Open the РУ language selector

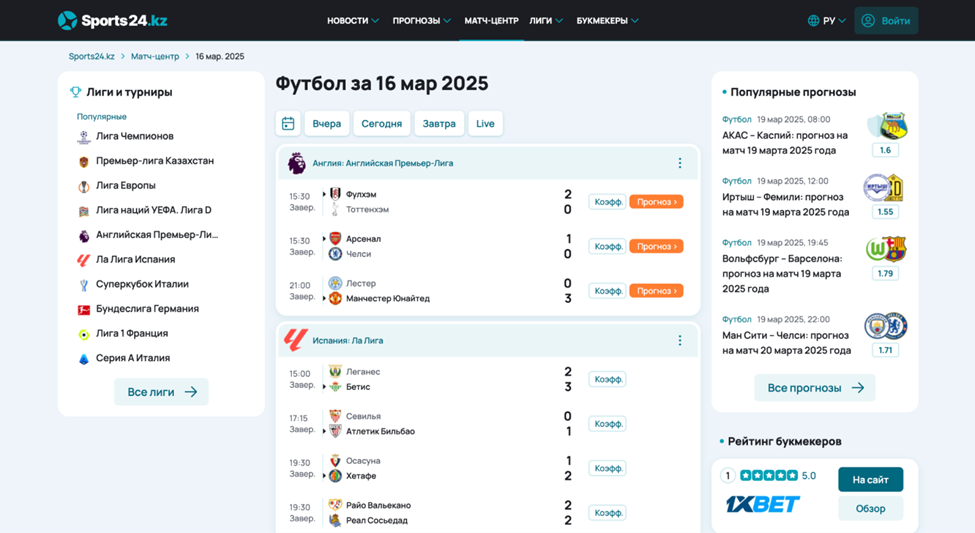[x=834, y=21]
